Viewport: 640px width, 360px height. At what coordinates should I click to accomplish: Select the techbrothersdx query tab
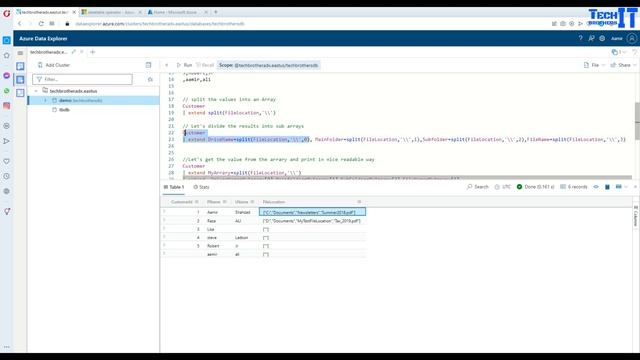(x=49, y=52)
